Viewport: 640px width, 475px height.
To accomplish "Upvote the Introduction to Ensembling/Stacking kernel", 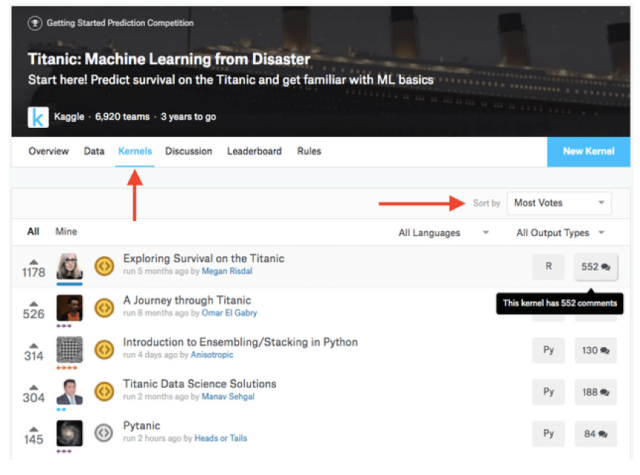I will 34,345.
